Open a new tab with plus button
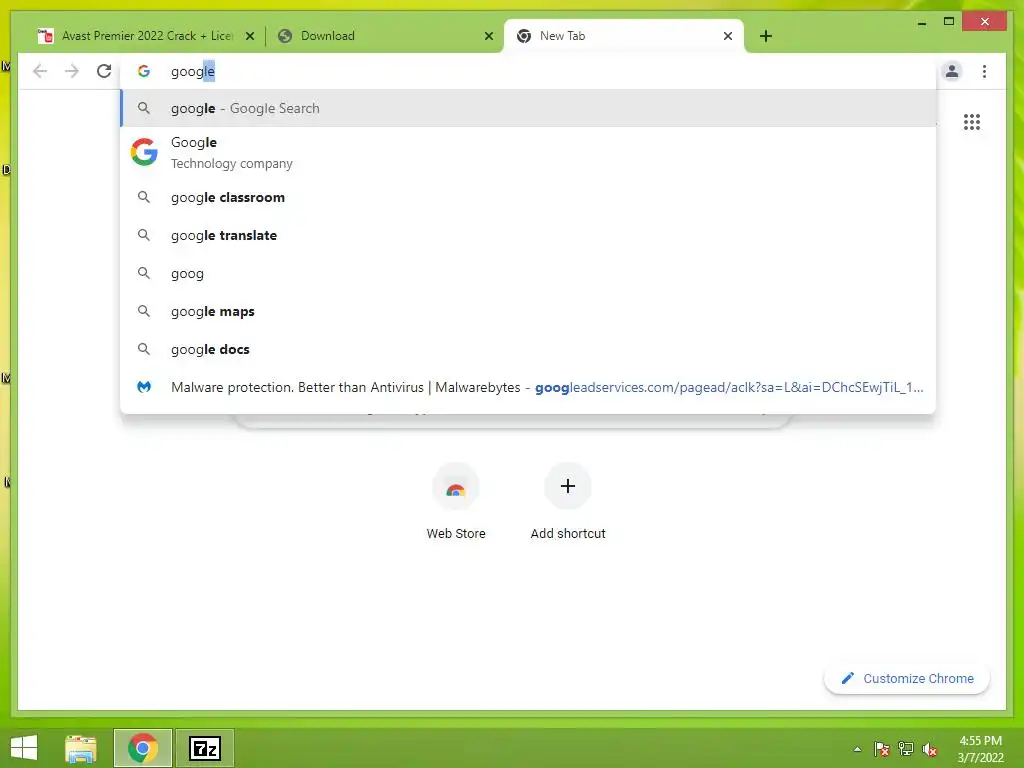The image size is (1024, 768). (x=766, y=36)
